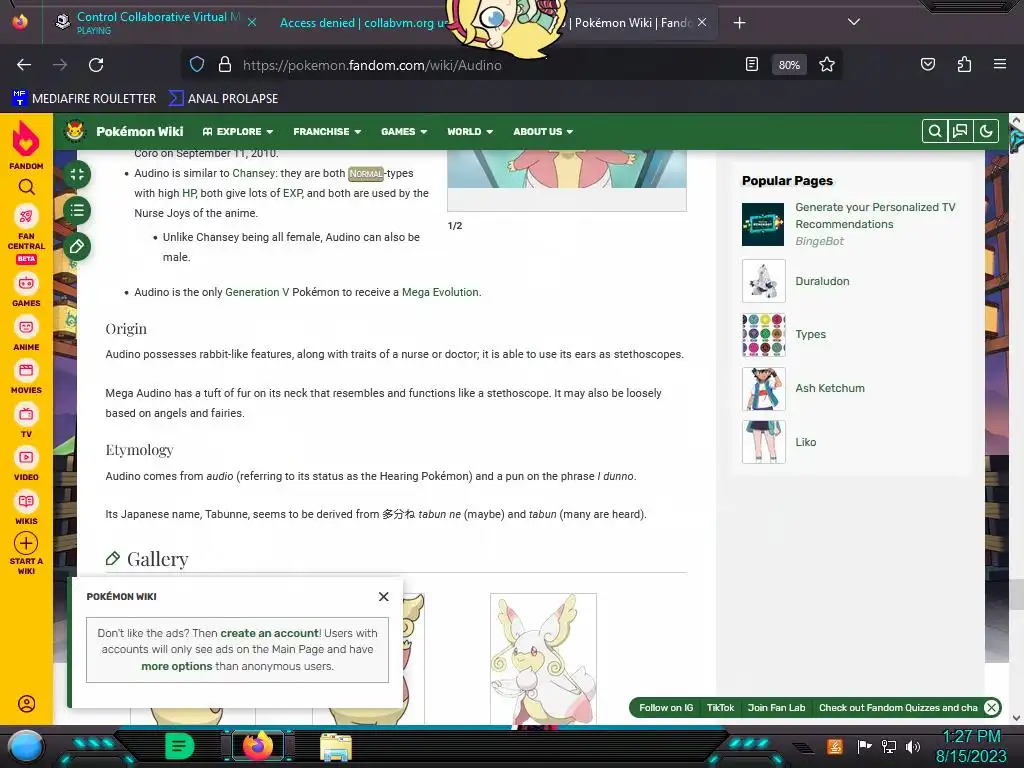Image resolution: width=1024 pixels, height=768 pixels.
Task: Reload the page with refresh button
Action: click(x=96, y=65)
